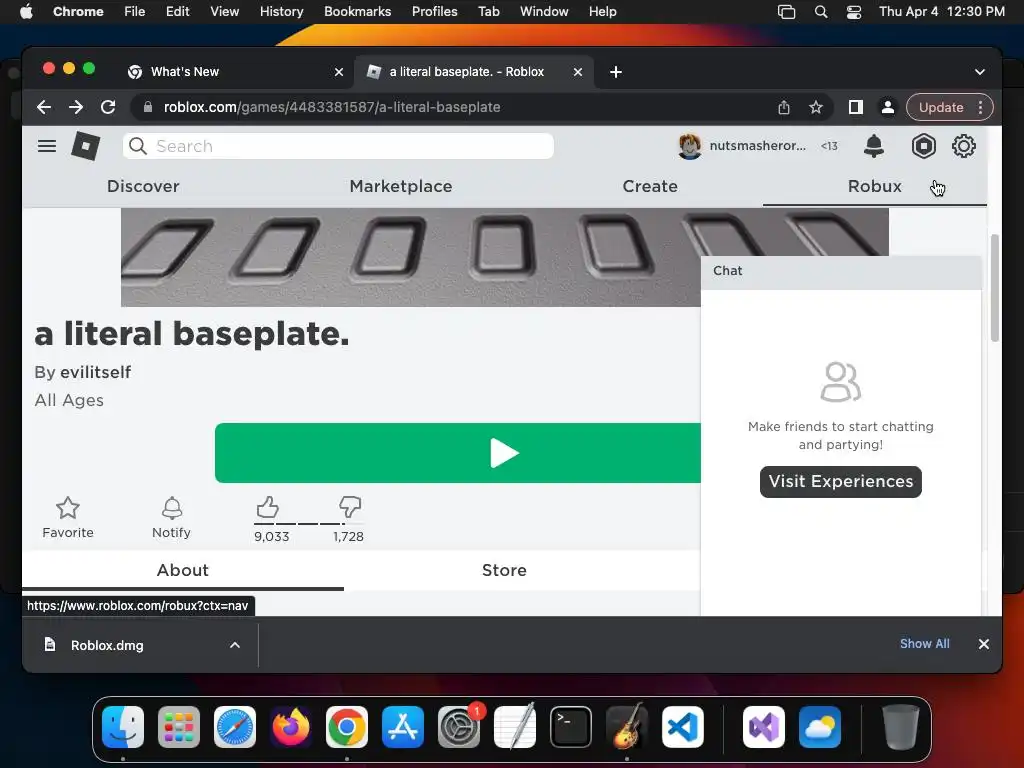Open the Robux navigation link
This screenshot has width=1024, height=768.
tap(874, 186)
